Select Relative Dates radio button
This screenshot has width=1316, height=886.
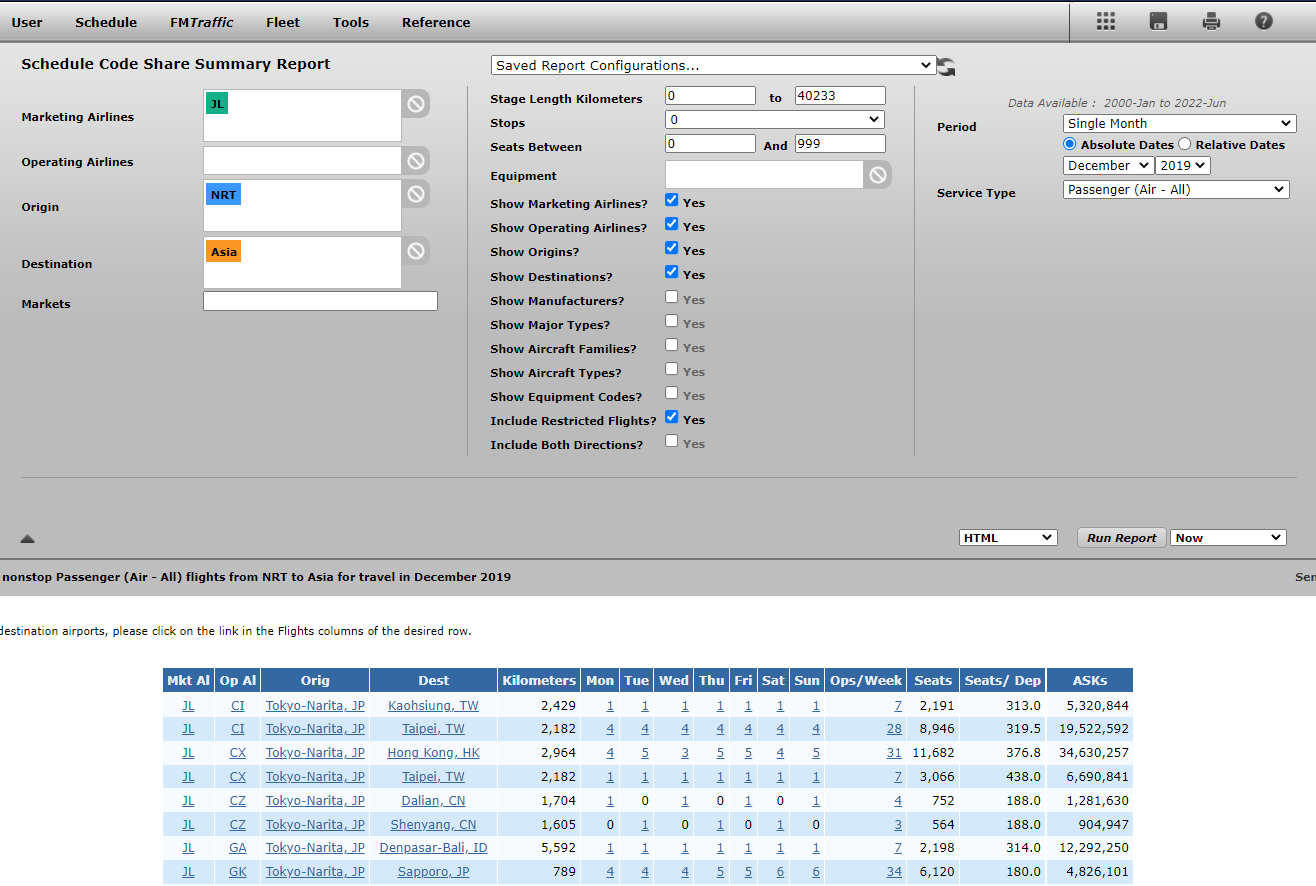coord(1185,144)
